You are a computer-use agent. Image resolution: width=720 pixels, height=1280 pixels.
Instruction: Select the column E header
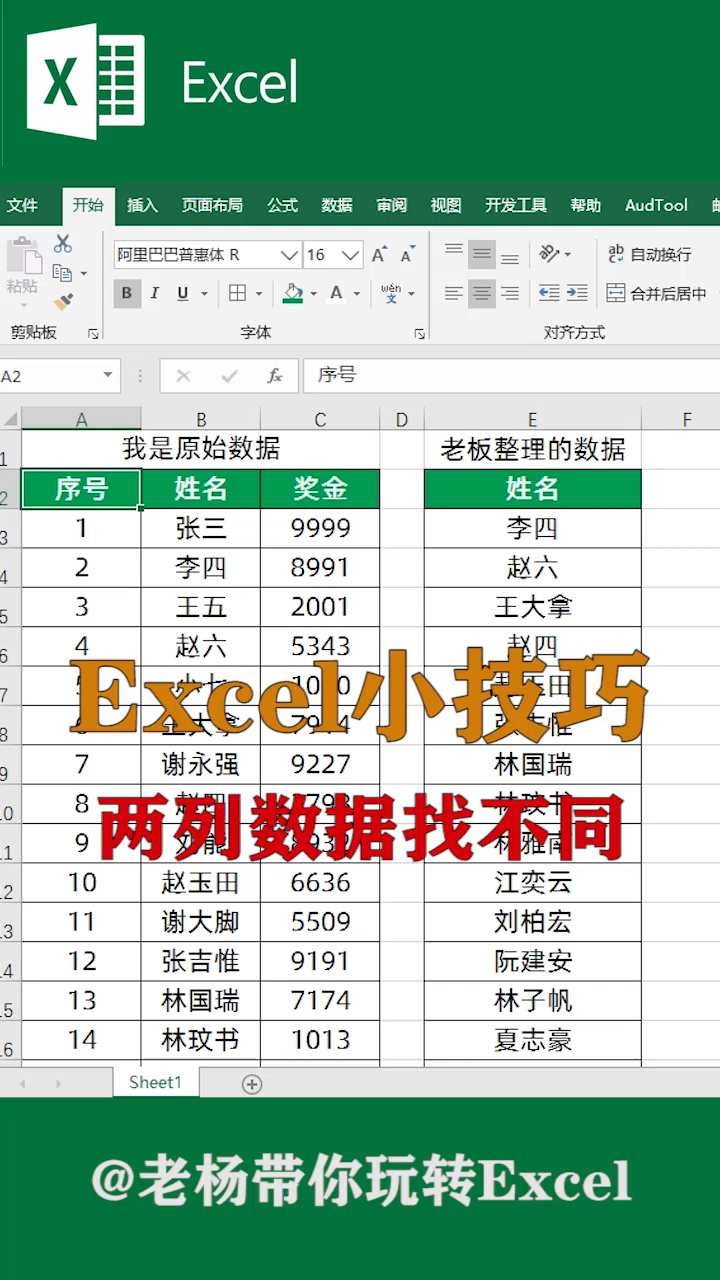pos(533,419)
